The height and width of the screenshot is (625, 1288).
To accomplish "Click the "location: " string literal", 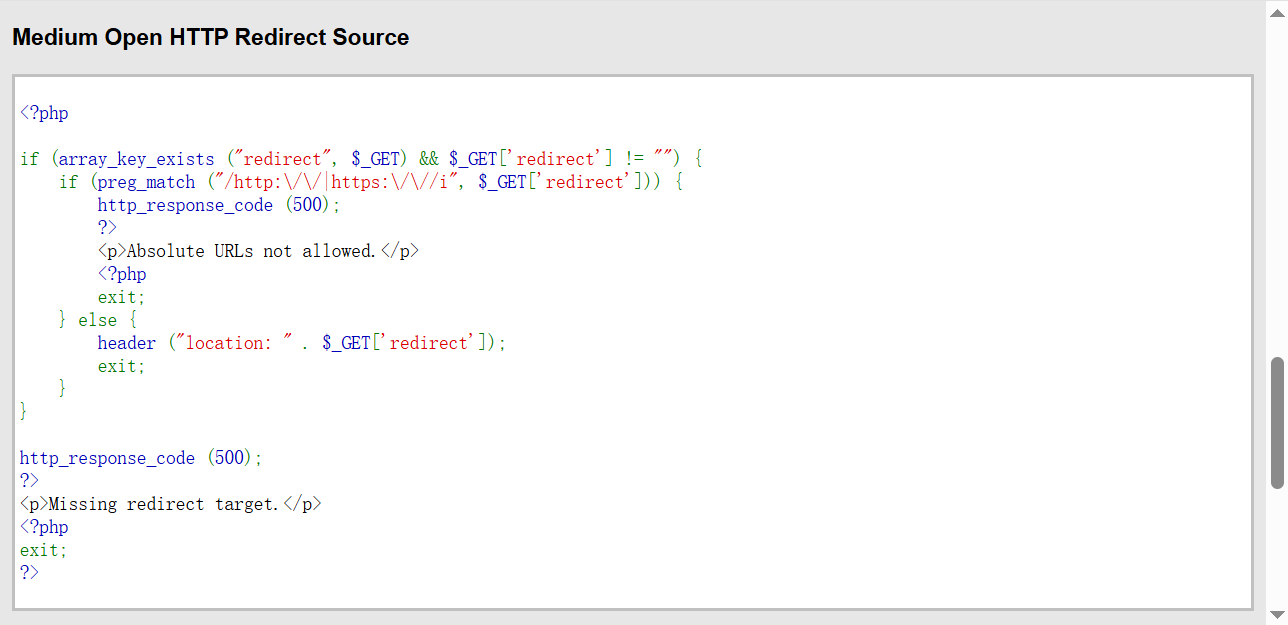I will 234,343.
